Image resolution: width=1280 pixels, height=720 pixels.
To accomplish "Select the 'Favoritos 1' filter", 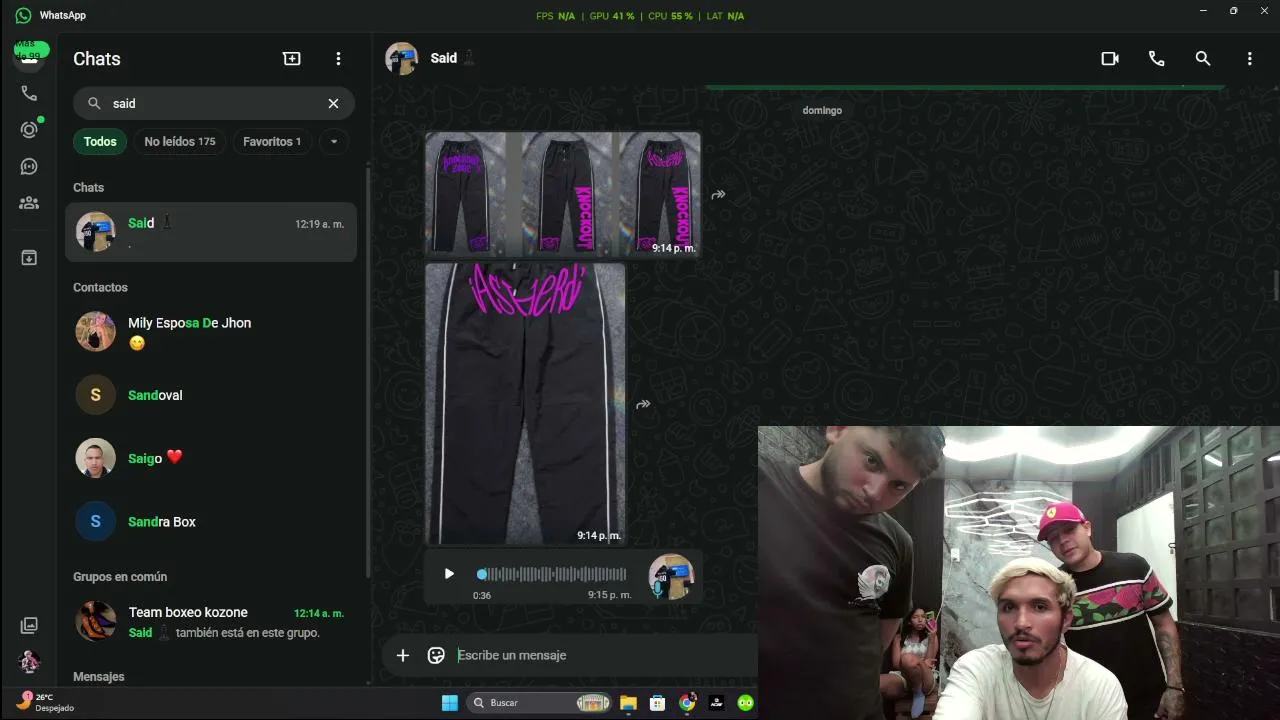I will tap(272, 142).
